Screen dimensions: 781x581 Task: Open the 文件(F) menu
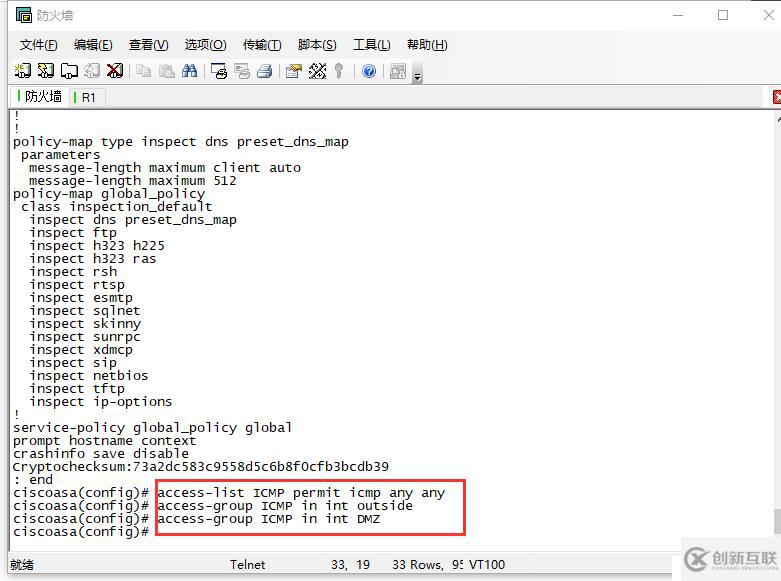tap(38, 45)
